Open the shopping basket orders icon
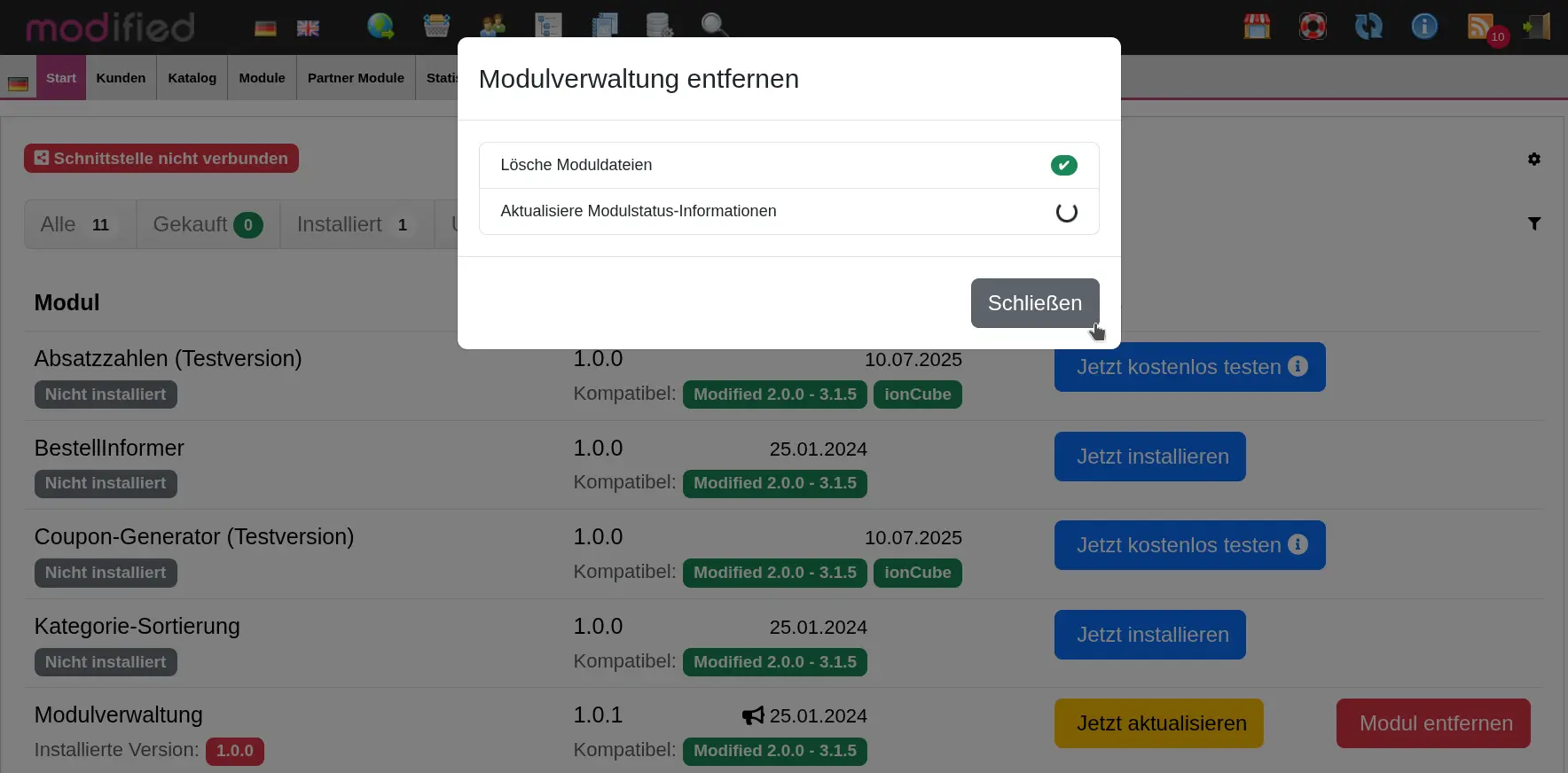 coord(436,26)
